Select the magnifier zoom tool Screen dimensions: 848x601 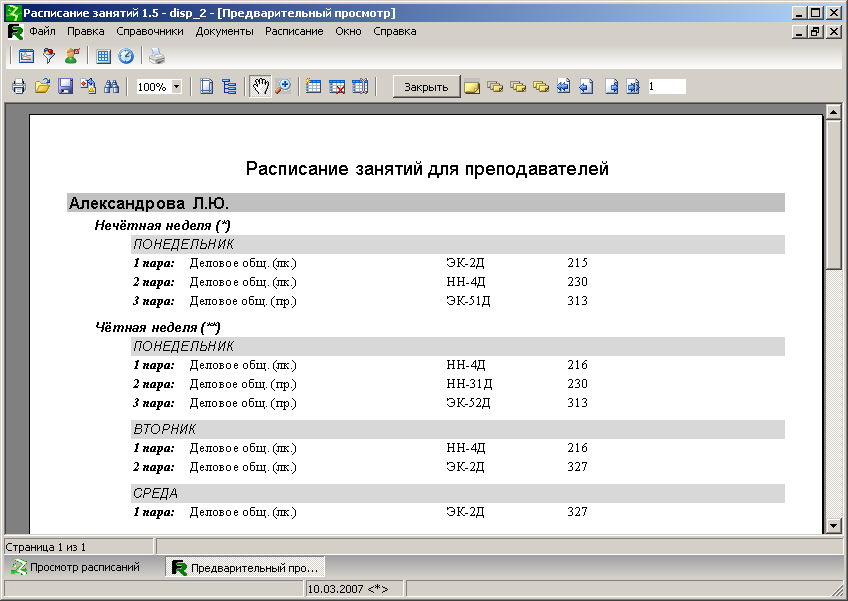click(x=283, y=87)
